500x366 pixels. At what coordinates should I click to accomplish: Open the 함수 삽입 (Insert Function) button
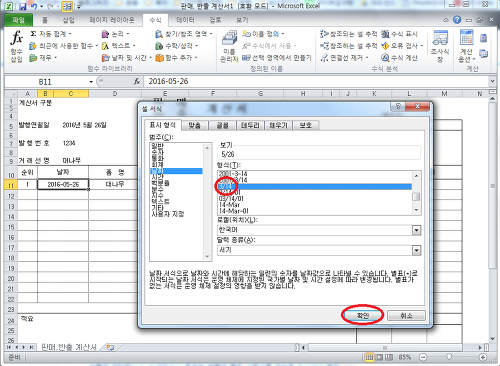(16, 46)
